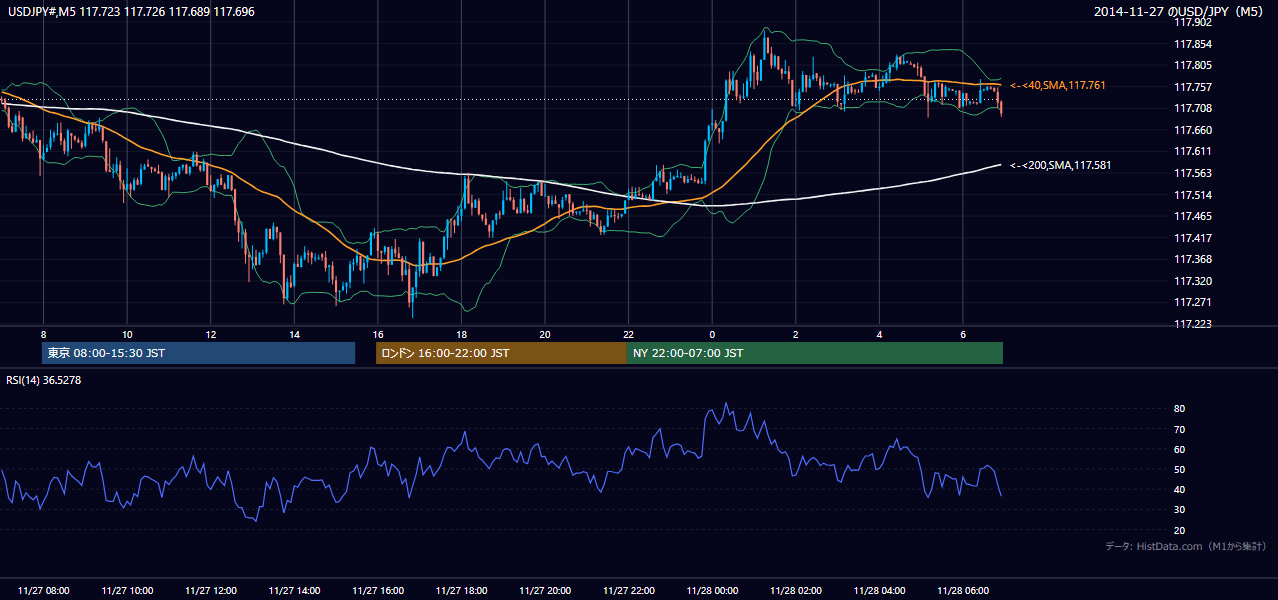Screen dimensions: 1278x600
Task: Click RSI axis level 60
Action: point(1179,449)
